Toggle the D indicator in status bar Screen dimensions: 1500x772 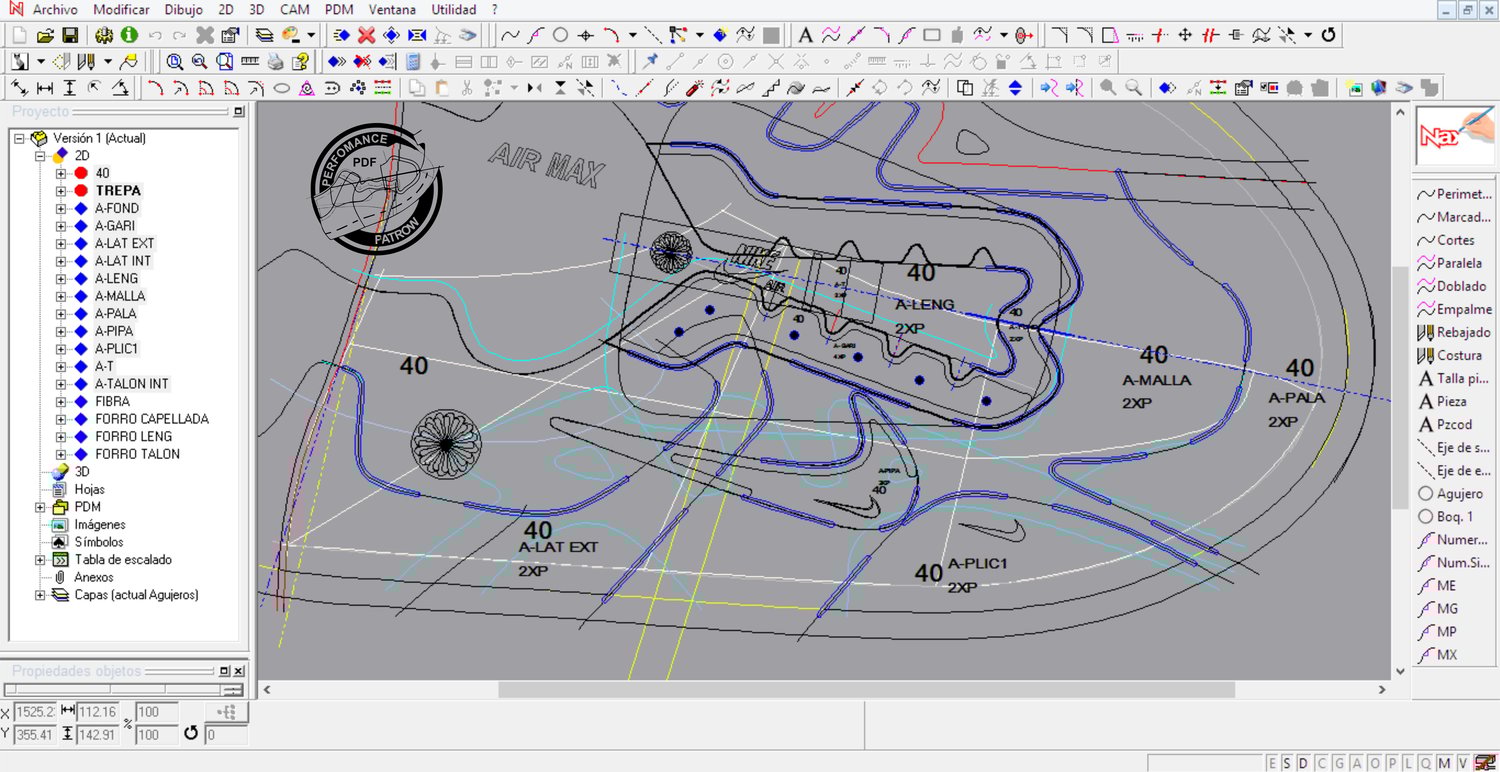(1303, 763)
